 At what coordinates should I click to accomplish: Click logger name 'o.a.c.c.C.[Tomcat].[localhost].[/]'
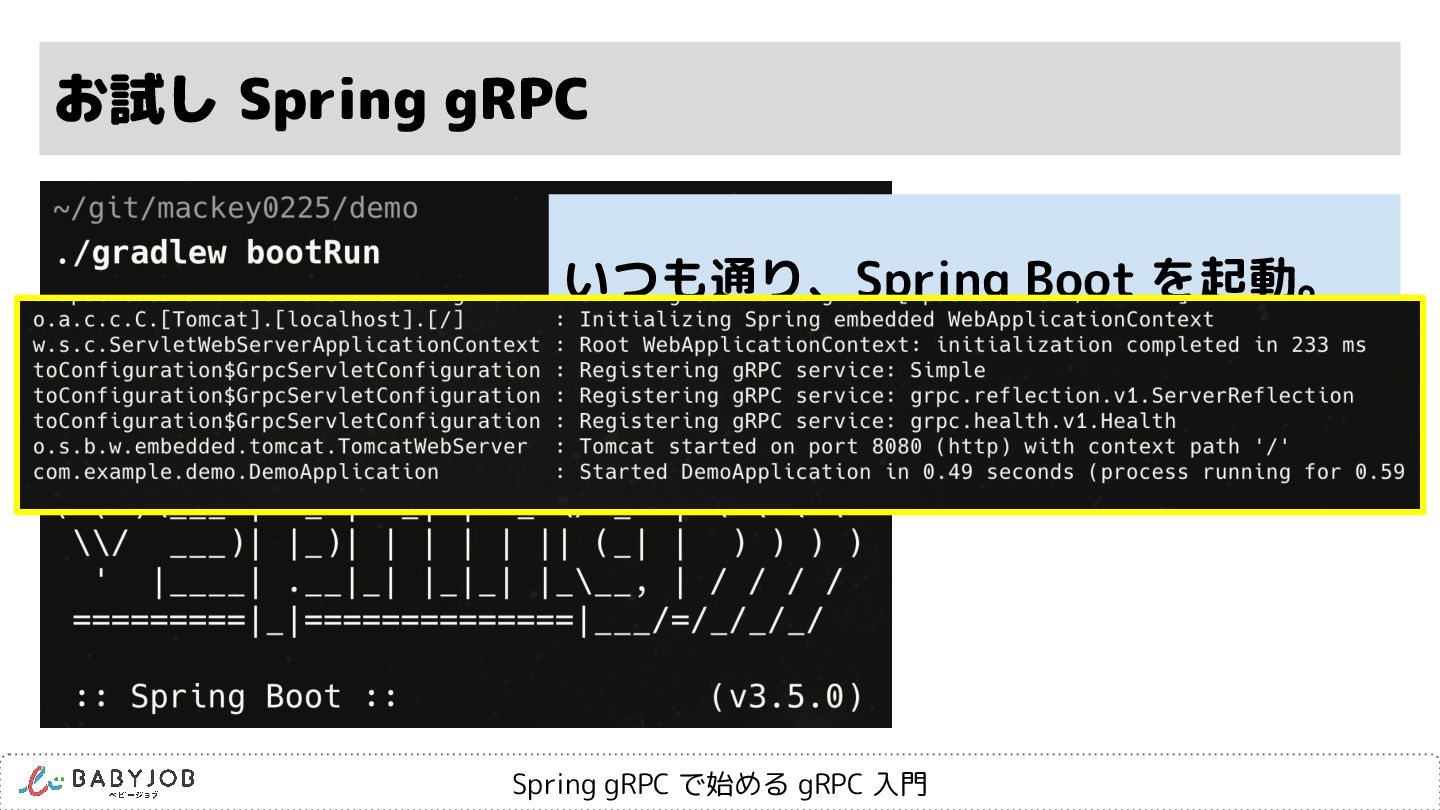pyautogui.click(x=249, y=320)
